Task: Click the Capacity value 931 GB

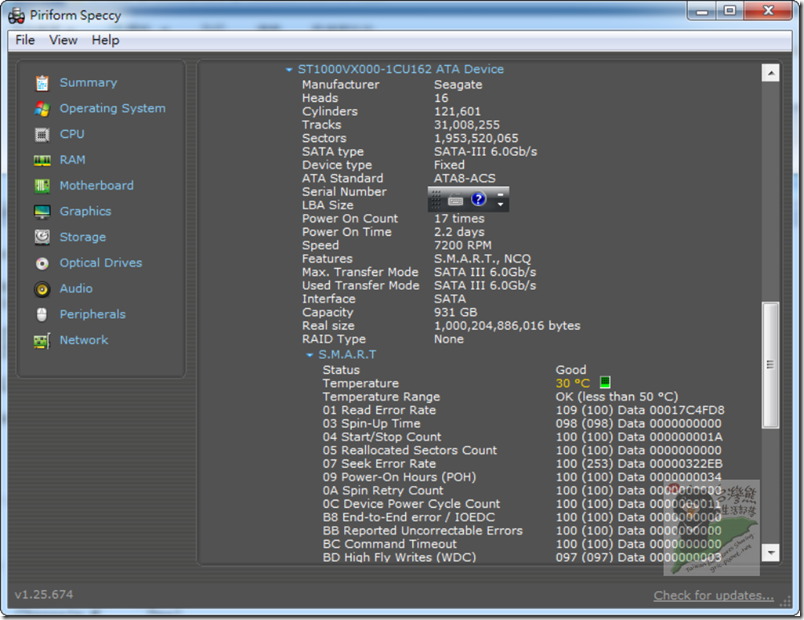Action: pos(455,312)
